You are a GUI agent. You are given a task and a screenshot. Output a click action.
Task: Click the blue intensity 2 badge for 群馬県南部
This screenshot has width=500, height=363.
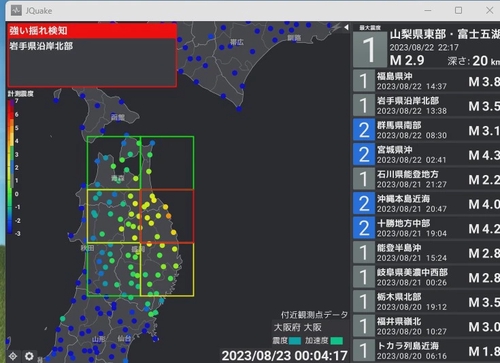click(364, 130)
